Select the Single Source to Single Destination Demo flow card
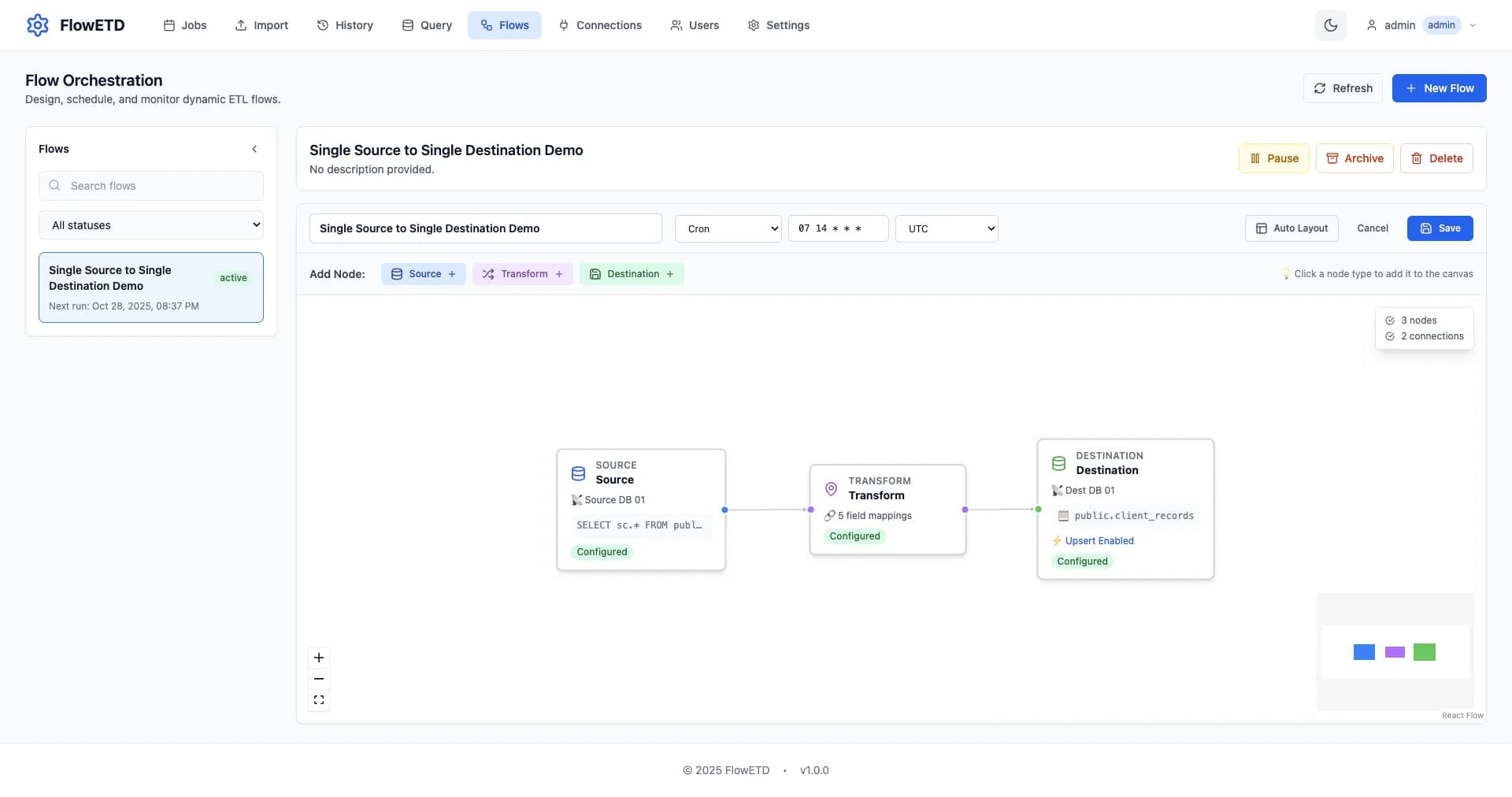 point(151,287)
